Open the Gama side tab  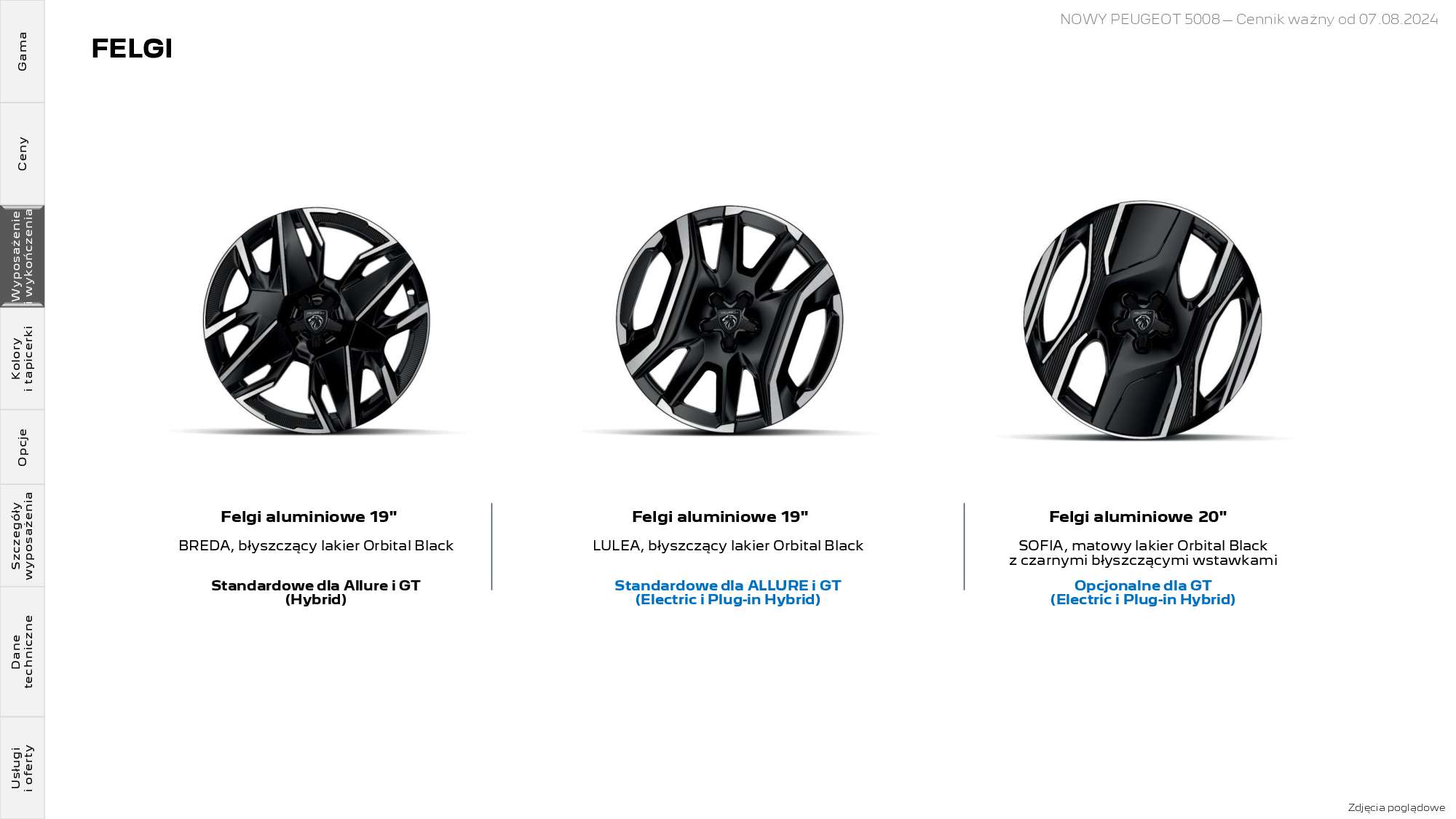(22, 51)
